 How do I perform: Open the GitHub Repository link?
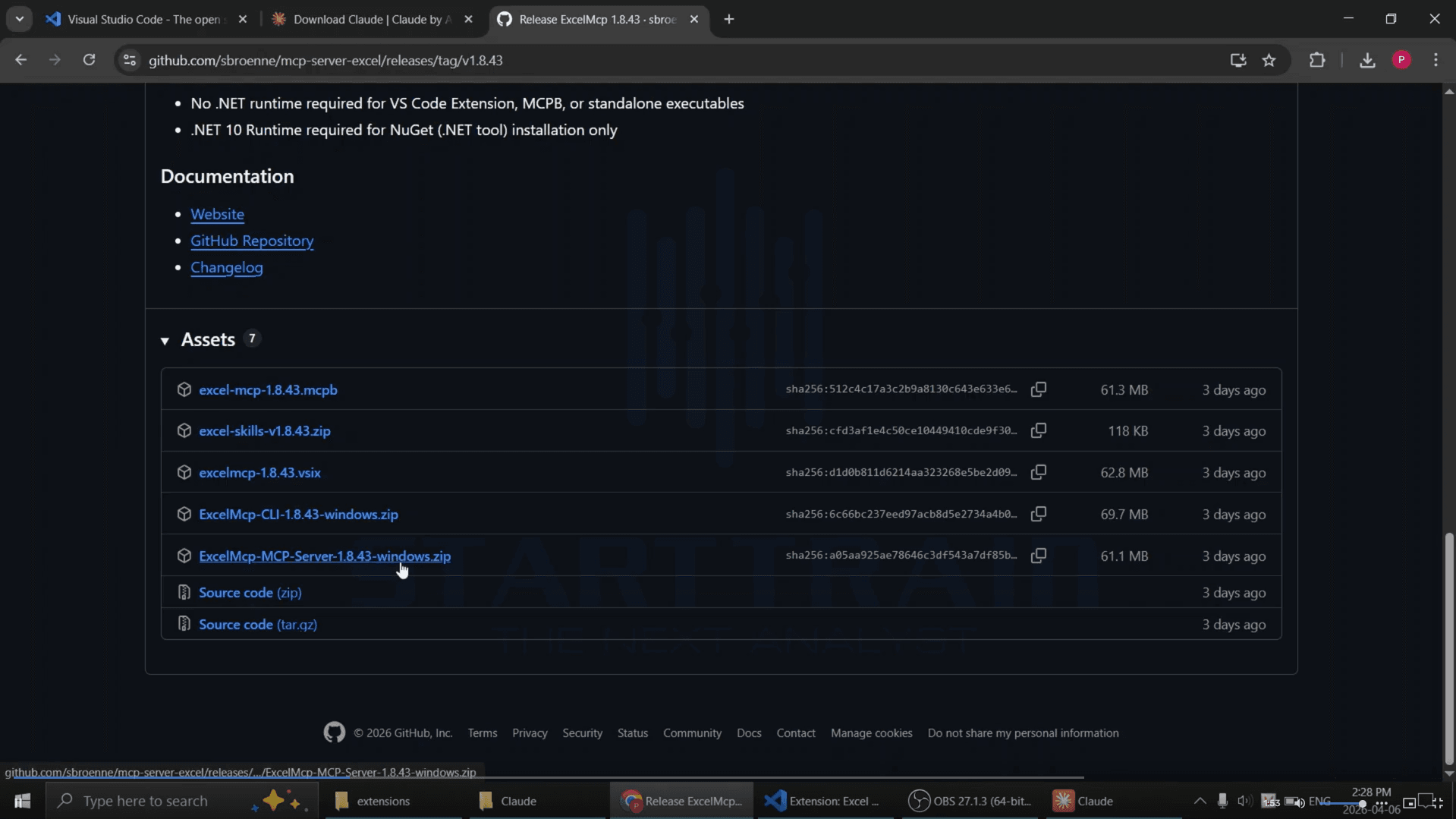252,241
